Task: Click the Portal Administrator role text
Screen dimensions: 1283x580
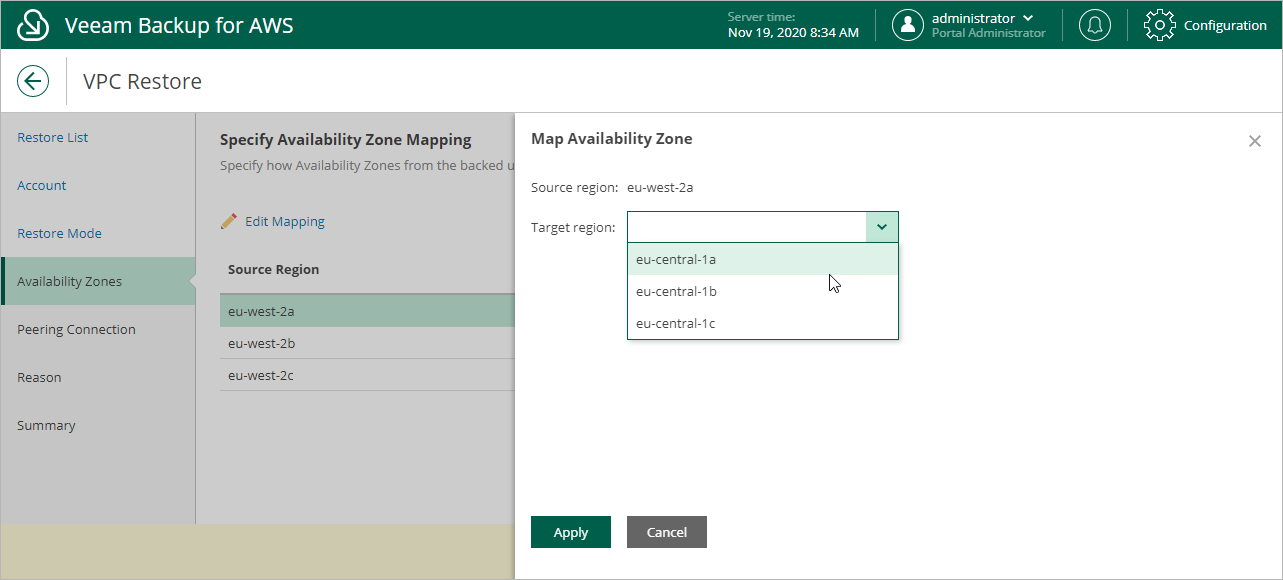Action: 989,33
